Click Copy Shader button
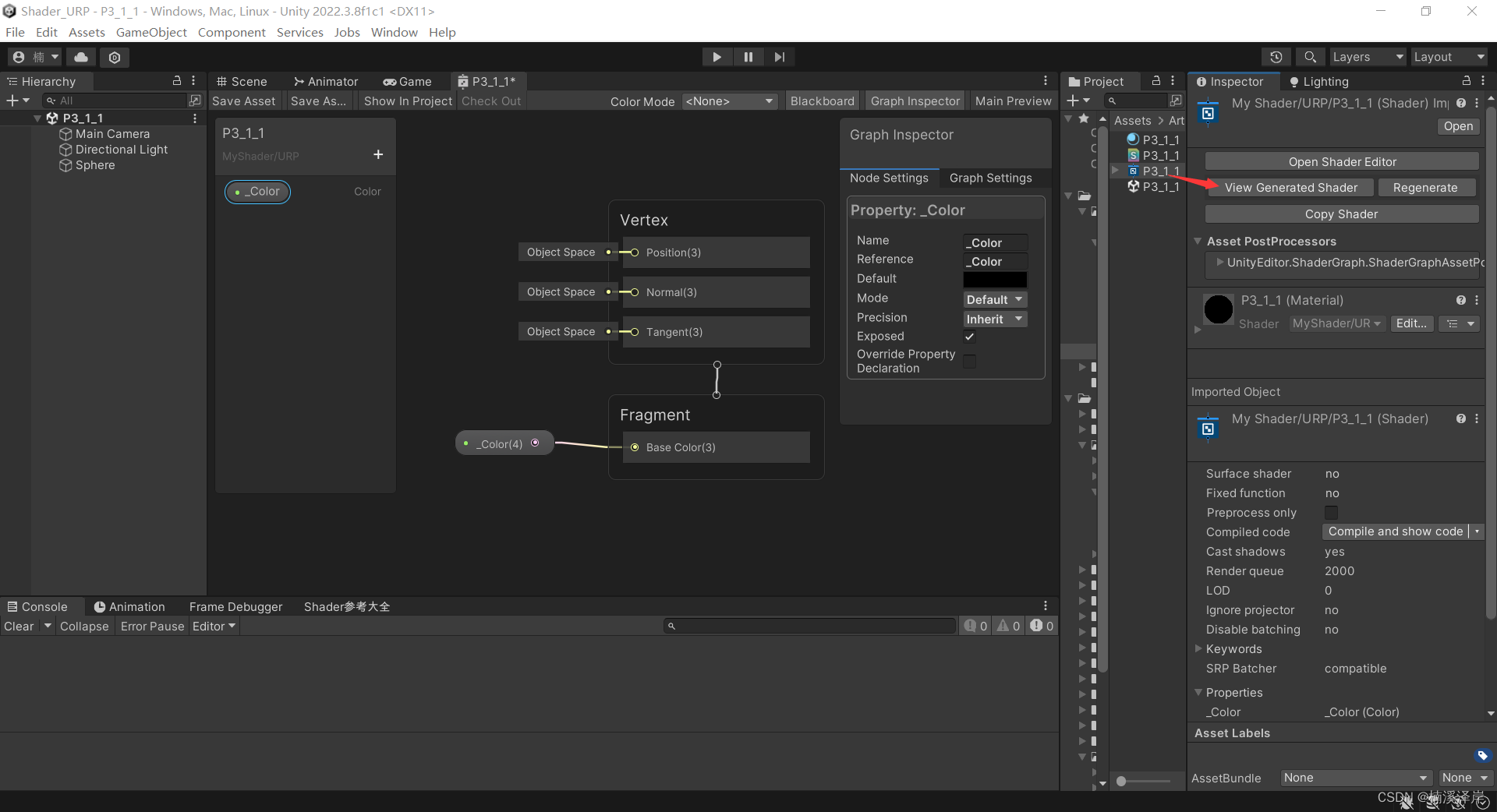The width and height of the screenshot is (1497, 812). (1342, 214)
